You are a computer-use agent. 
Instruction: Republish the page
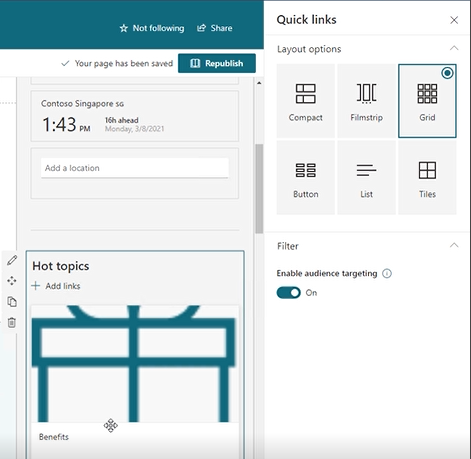tap(217, 63)
